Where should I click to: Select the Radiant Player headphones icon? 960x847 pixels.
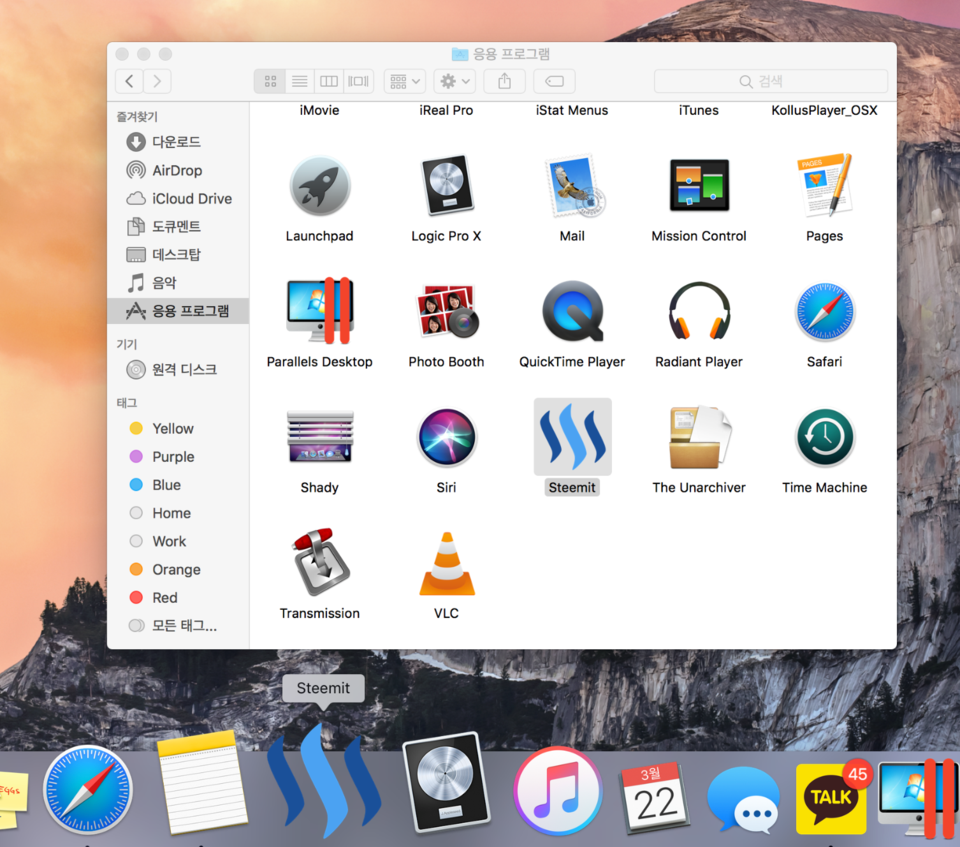[x=699, y=311]
